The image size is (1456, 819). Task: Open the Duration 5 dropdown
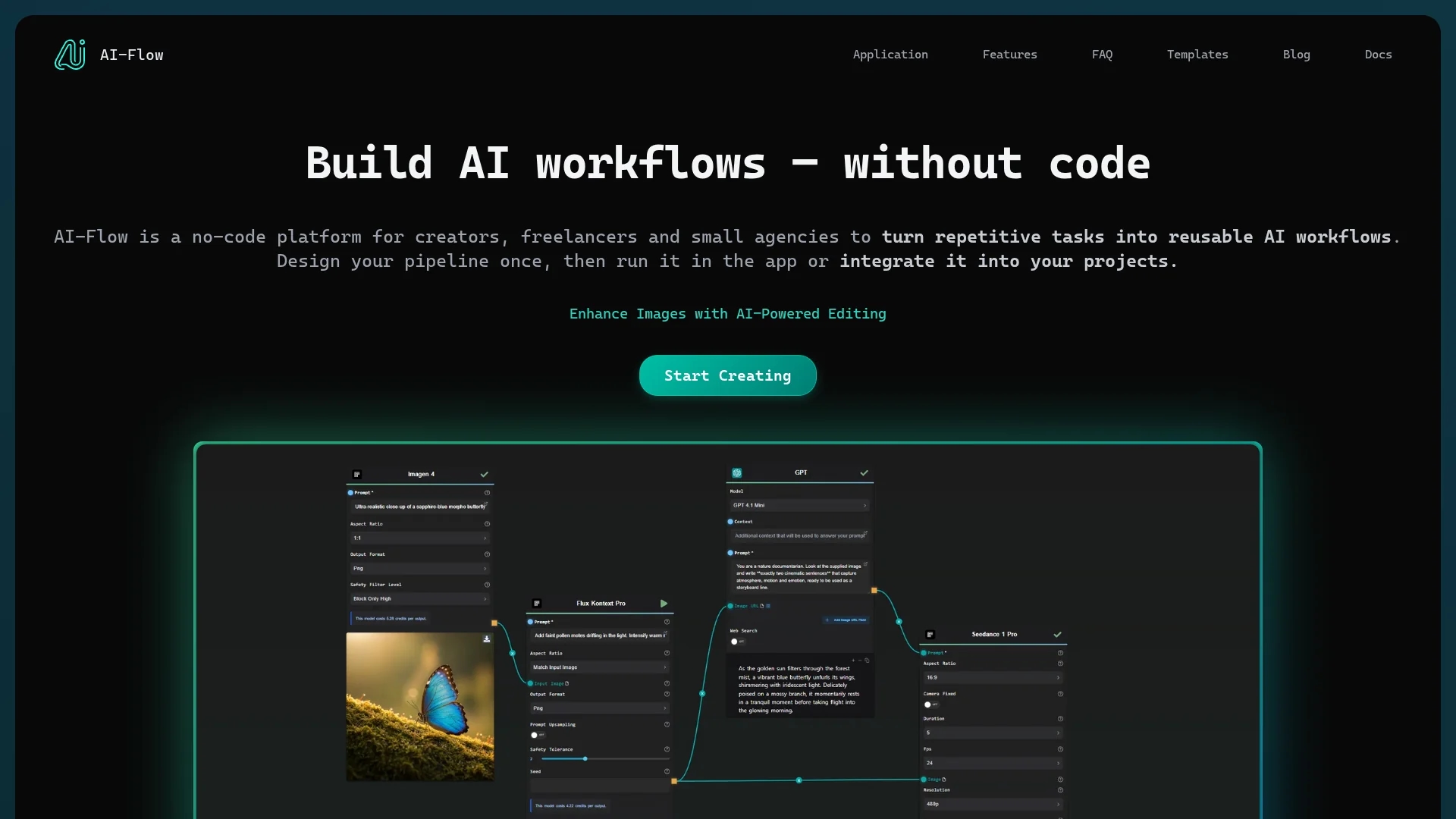993,733
